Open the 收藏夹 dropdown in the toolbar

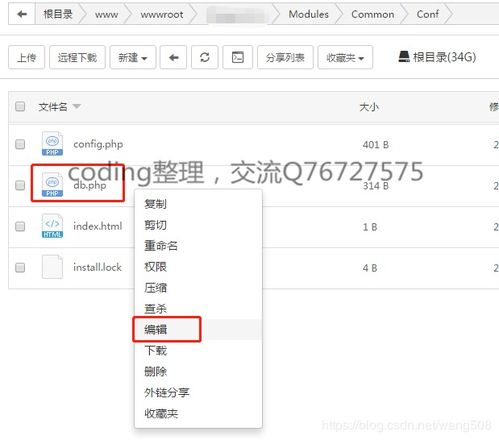pos(345,57)
